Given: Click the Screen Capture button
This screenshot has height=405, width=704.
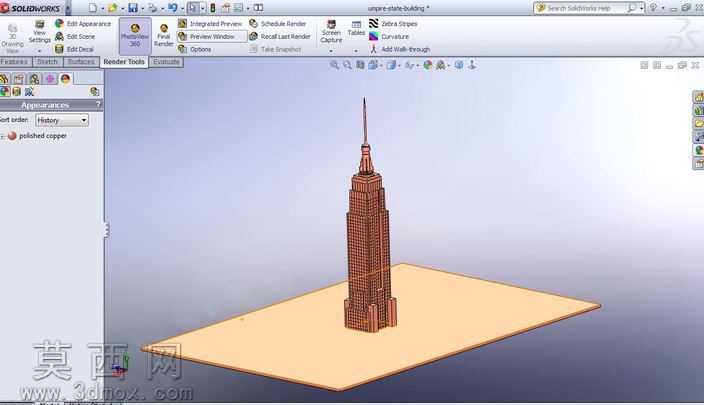Looking at the screenshot, I should coord(331,32).
